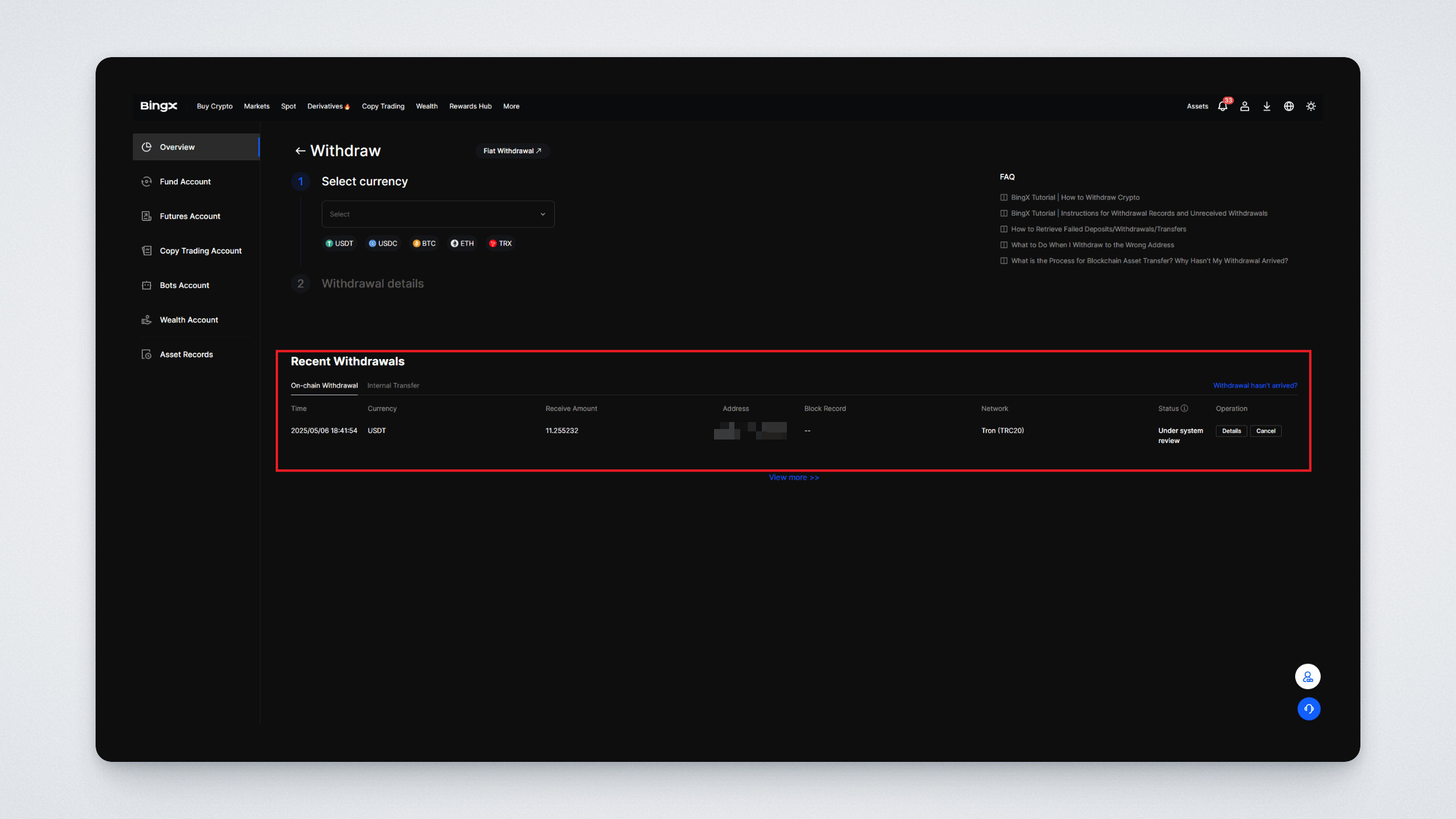Choose the TRX quick-select chip
Viewport: 1456px width, 819px height.
click(x=500, y=244)
